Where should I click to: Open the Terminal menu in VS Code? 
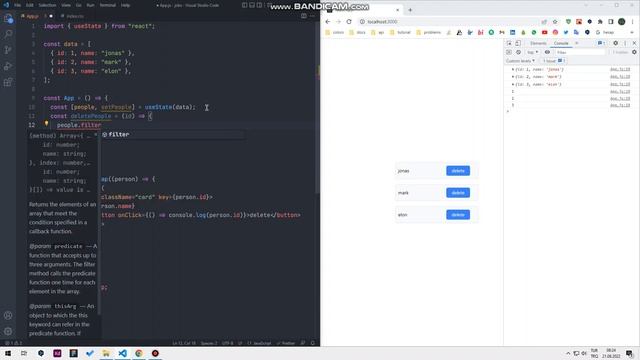pyautogui.click(x=108, y=5)
